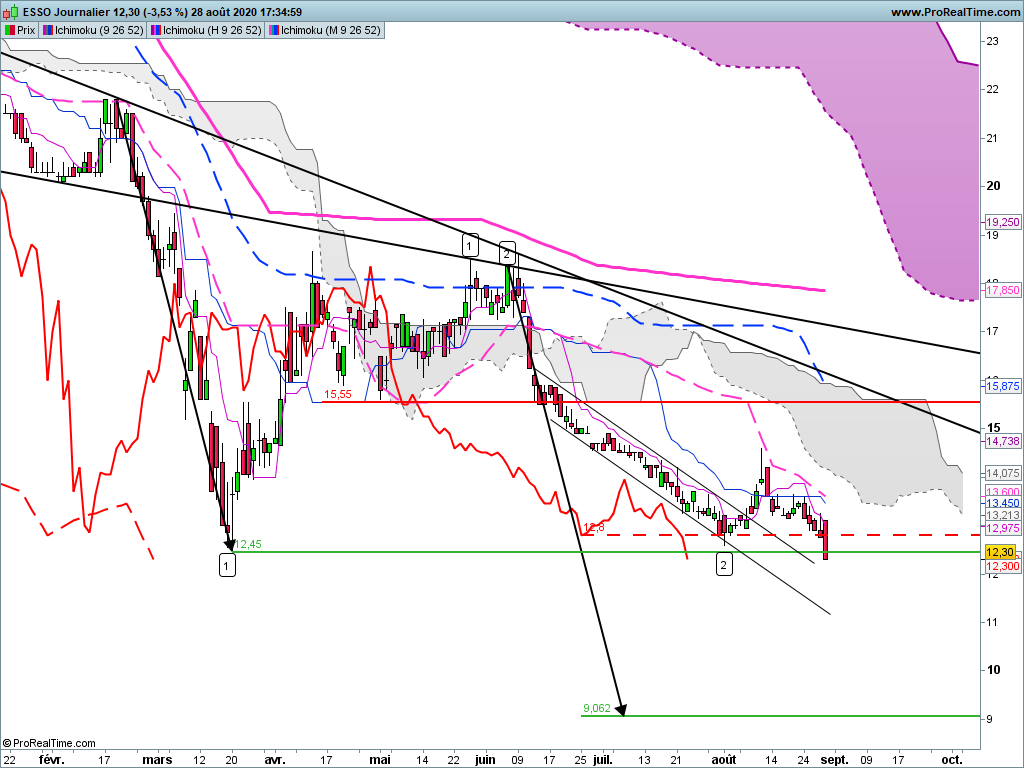Select the 12,975 price label
The image size is (1024, 768).
point(1002,528)
